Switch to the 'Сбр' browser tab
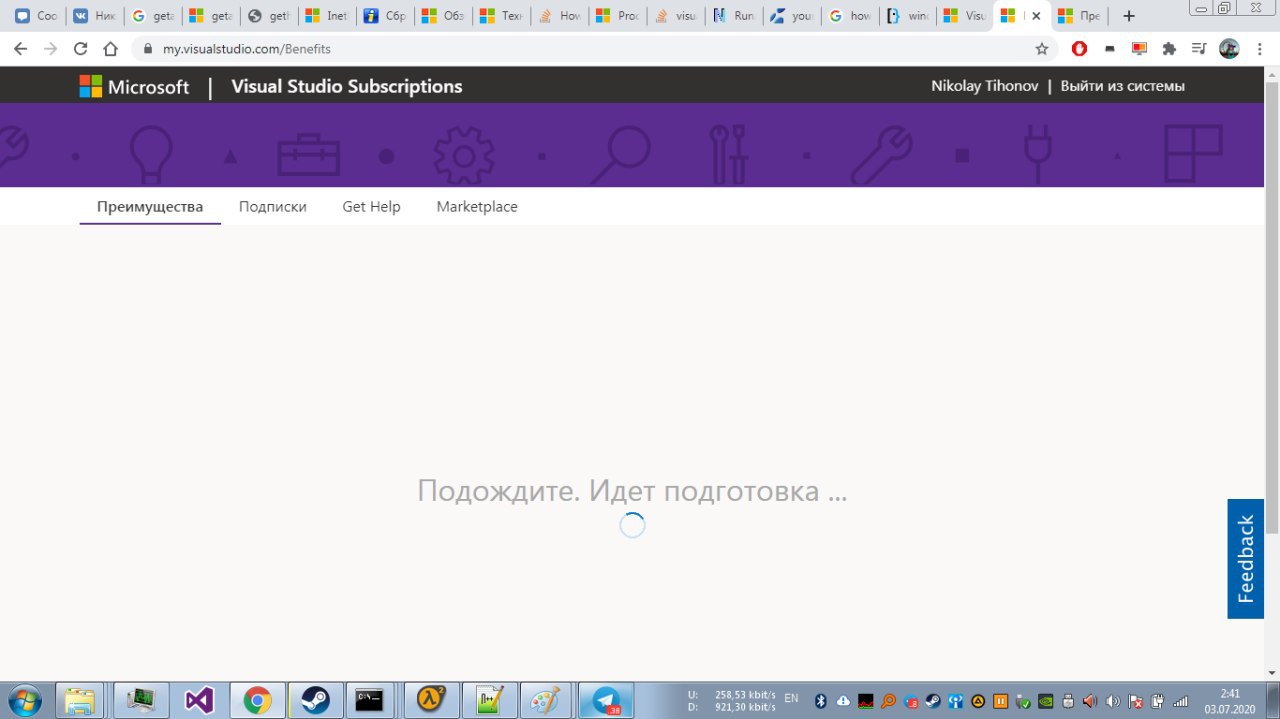The height and width of the screenshot is (719, 1280). coord(385,16)
